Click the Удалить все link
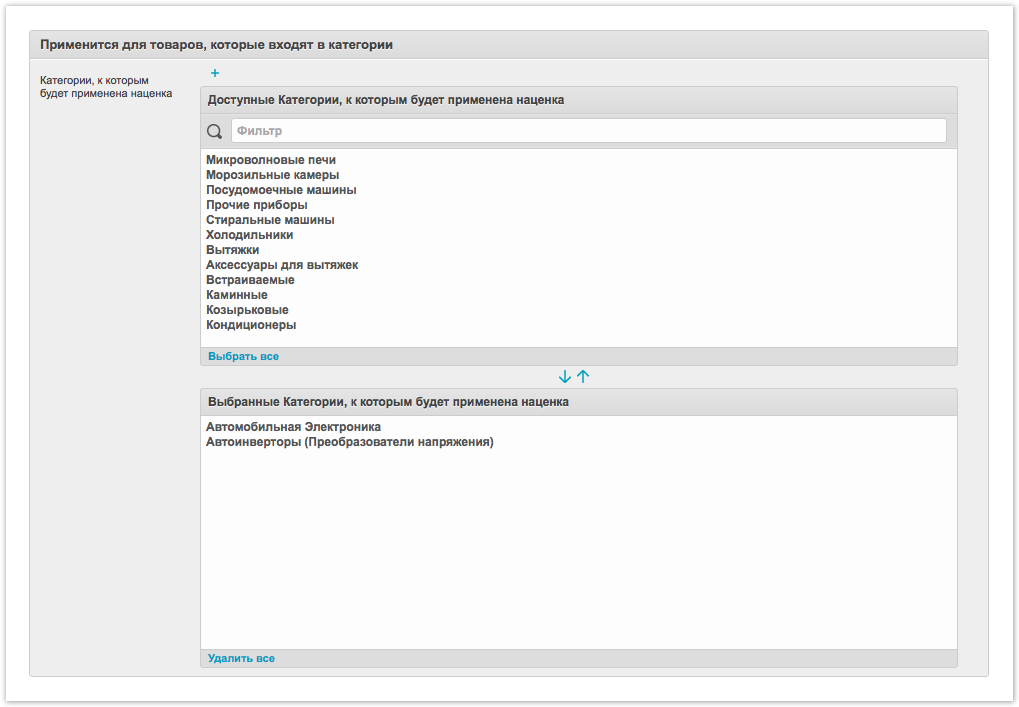 click(x=241, y=658)
